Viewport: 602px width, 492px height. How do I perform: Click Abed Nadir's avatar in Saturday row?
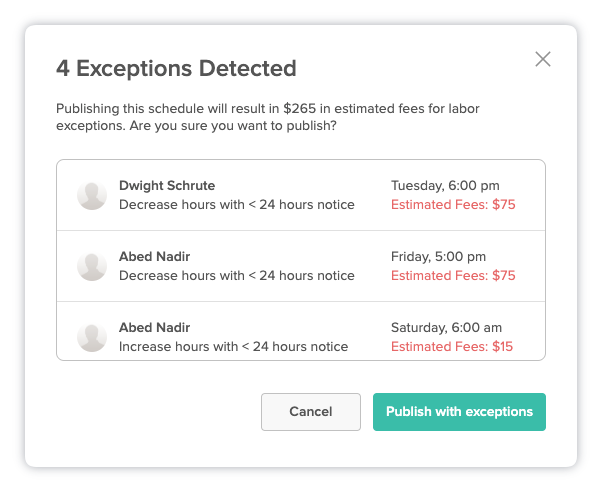92,338
